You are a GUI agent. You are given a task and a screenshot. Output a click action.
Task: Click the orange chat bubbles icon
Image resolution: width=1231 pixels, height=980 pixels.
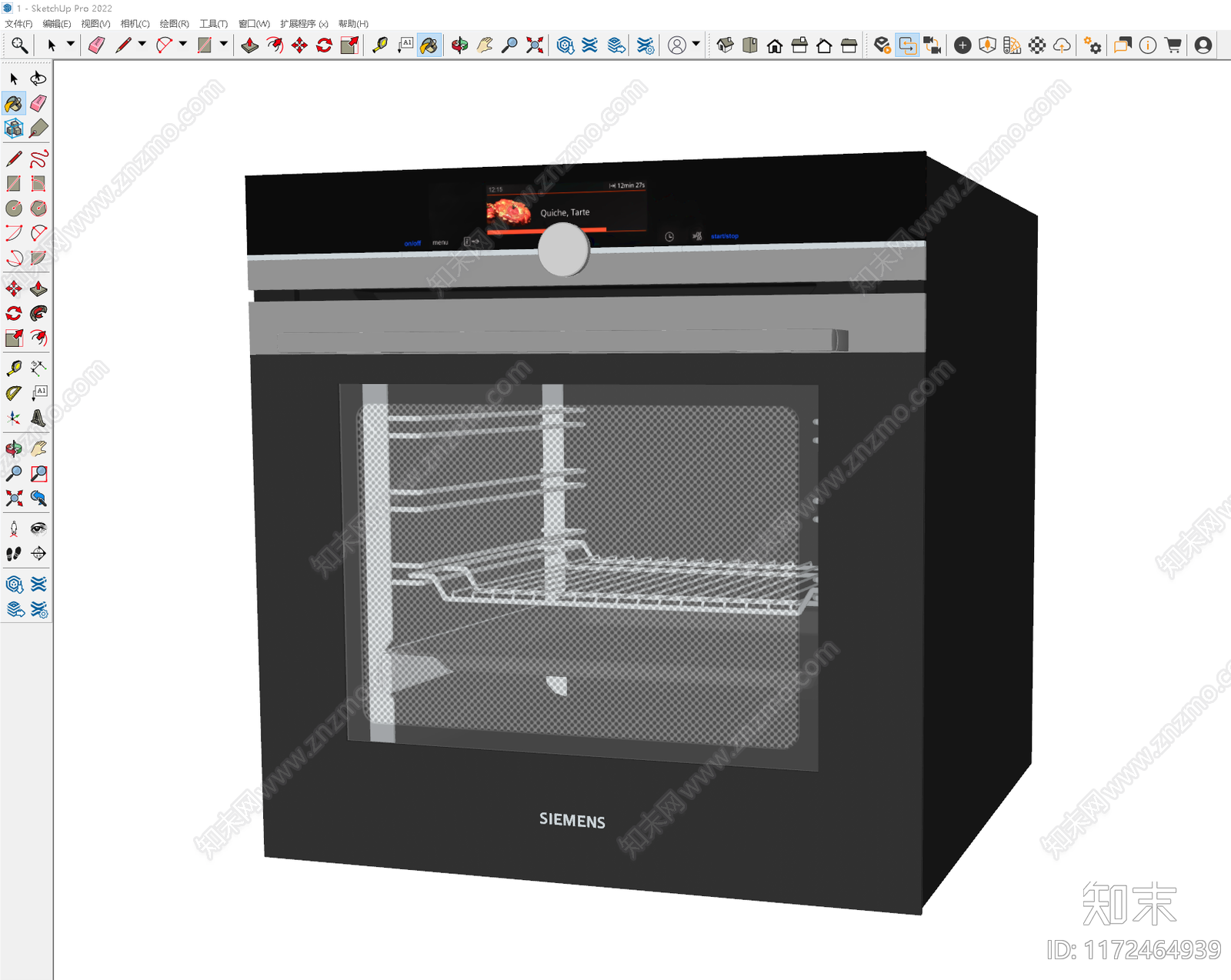click(1123, 45)
